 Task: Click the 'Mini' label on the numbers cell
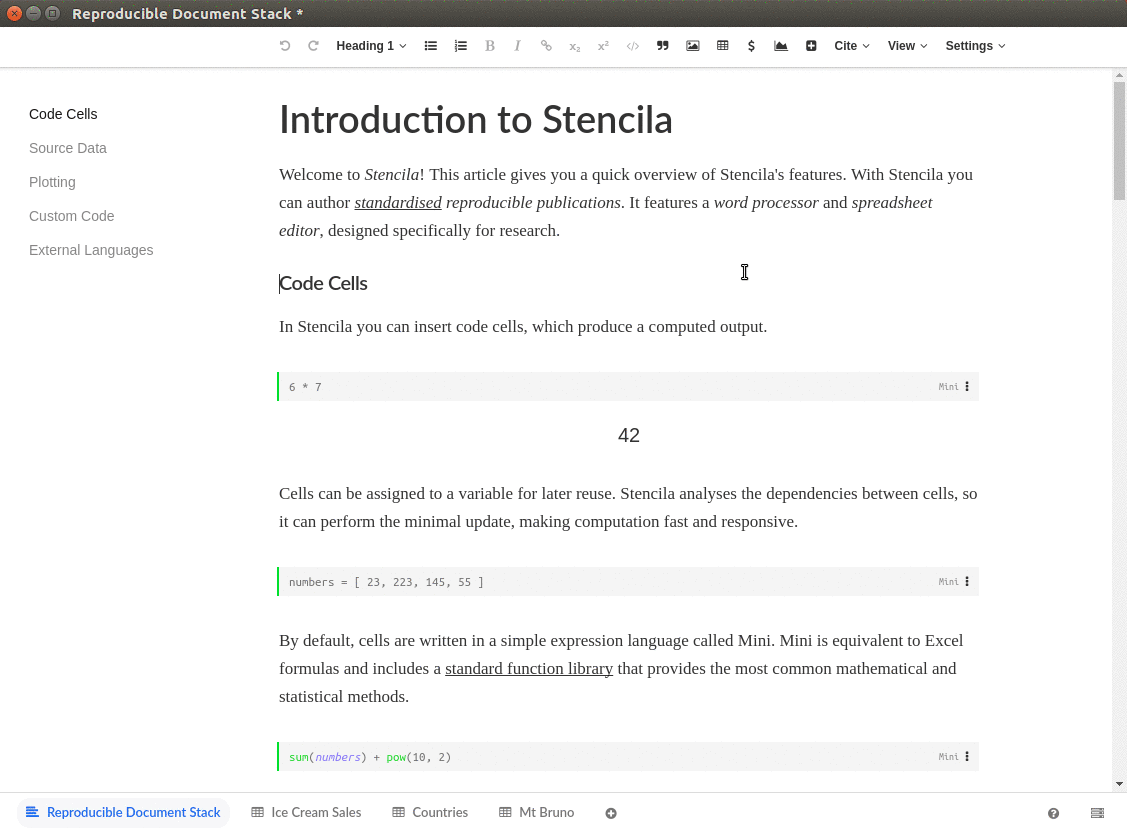point(948,581)
